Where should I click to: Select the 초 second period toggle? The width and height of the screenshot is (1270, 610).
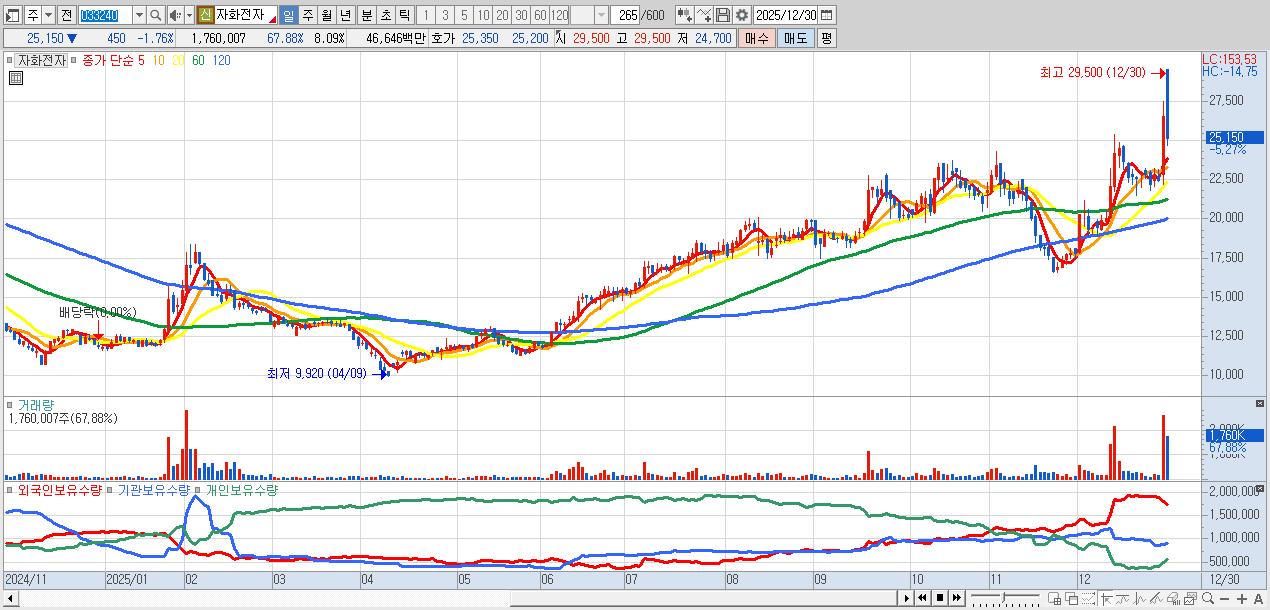point(384,15)
